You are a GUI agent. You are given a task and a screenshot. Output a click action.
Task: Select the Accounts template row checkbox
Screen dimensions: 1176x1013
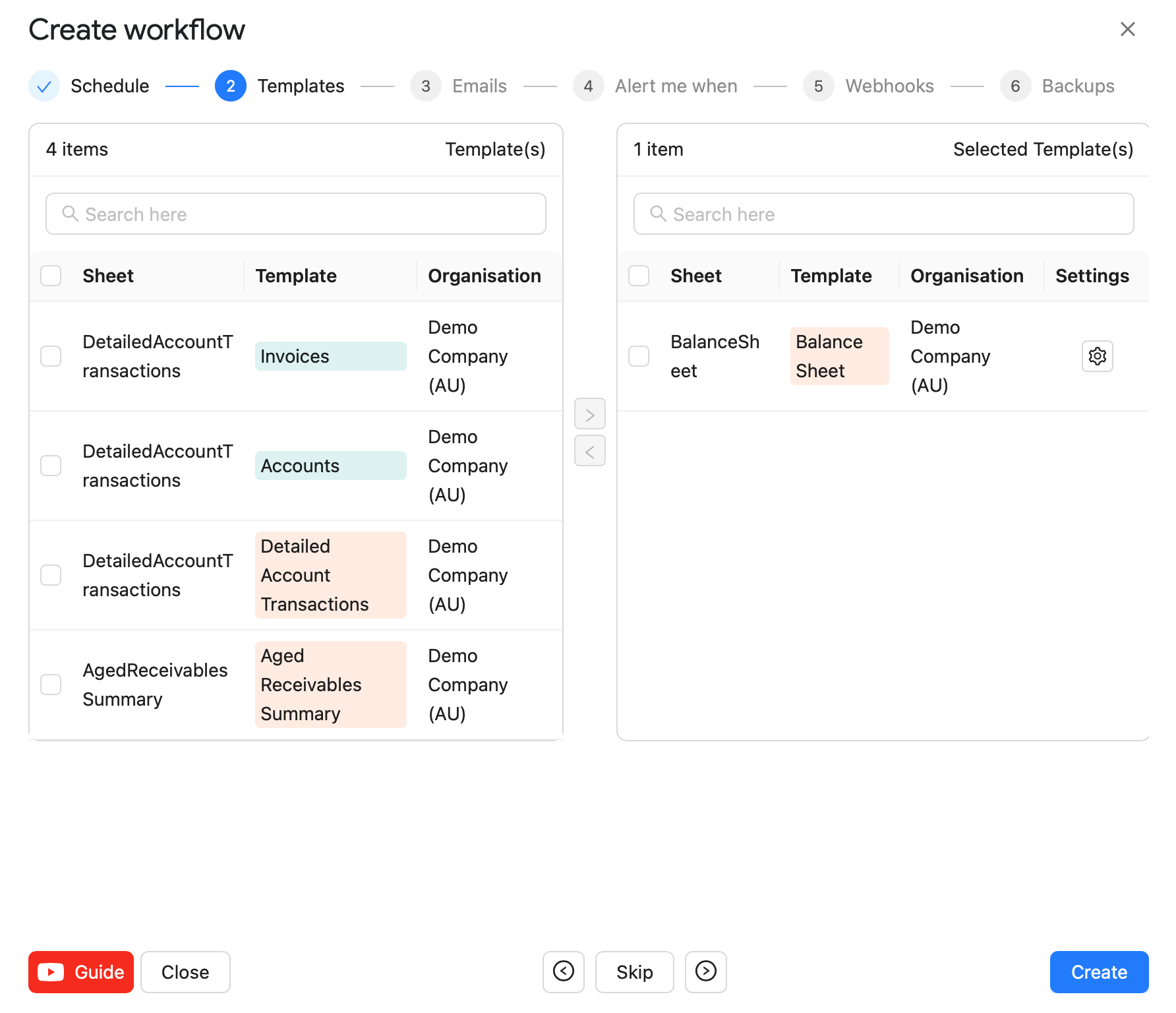51,466
